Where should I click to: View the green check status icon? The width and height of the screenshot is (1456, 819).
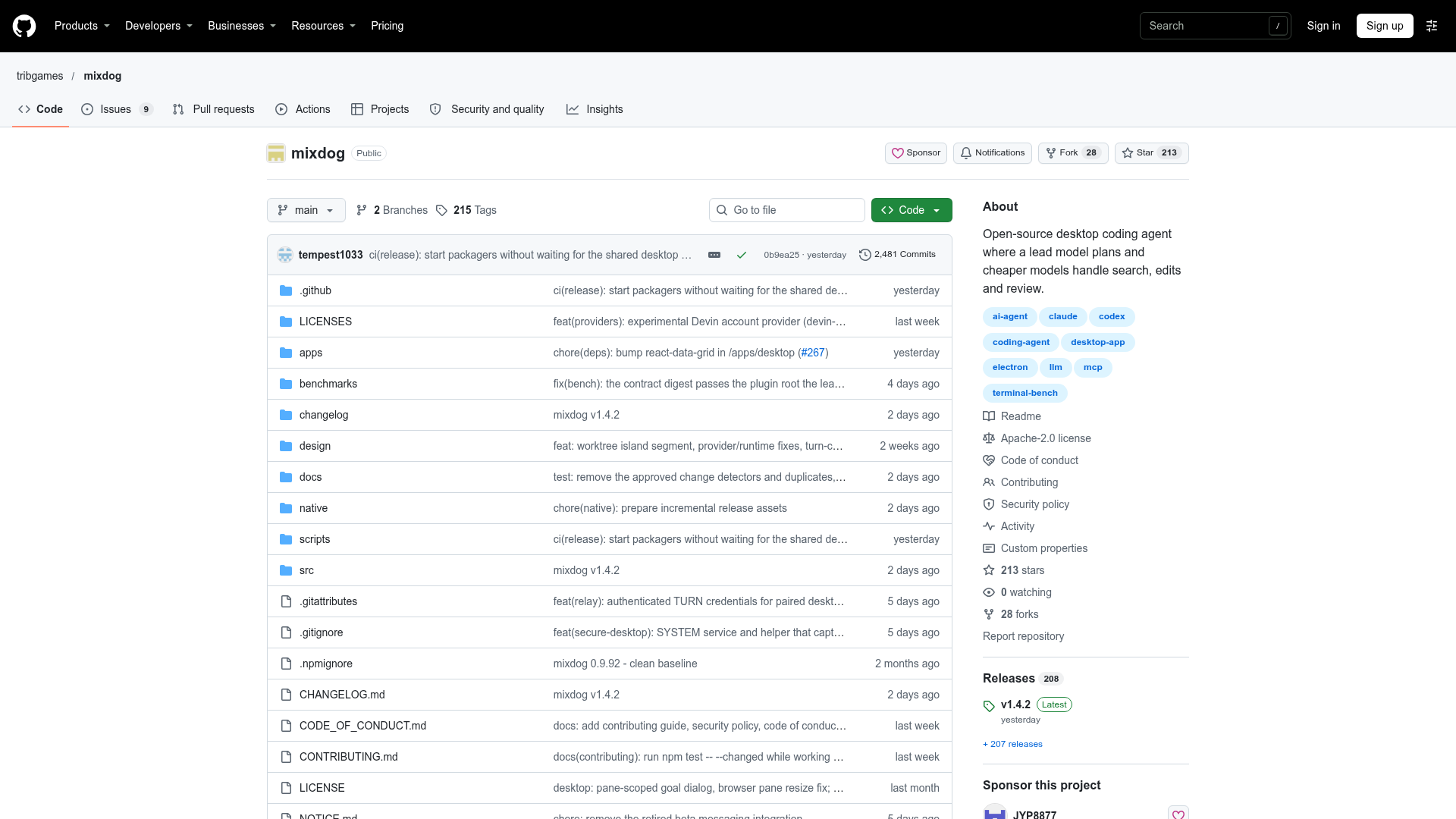coord(742,255)
